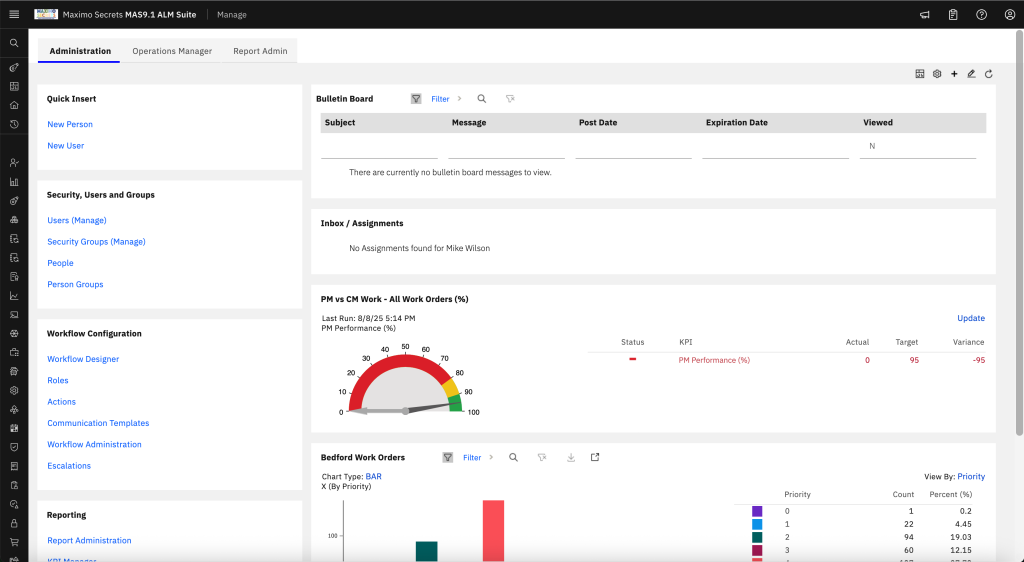Toggle the Bedford Work Orders filter icon
The image size is (1024, 562).
(447, 458)
